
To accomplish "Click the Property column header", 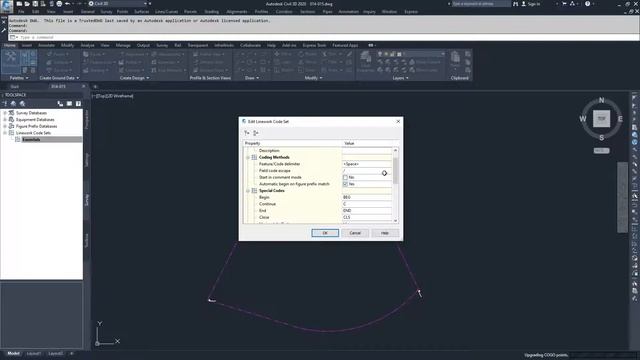I will 292,144.
